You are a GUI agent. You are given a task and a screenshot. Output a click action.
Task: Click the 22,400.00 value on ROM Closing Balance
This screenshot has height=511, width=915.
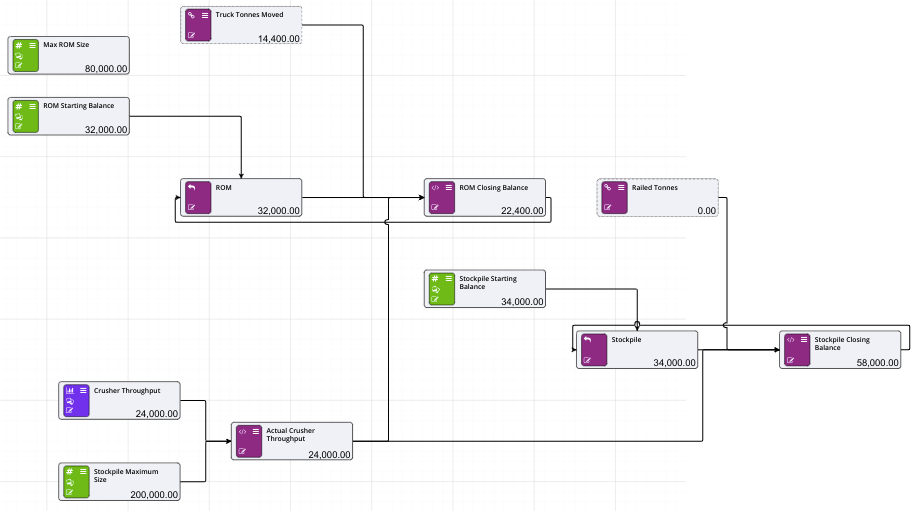click(522, 211)
